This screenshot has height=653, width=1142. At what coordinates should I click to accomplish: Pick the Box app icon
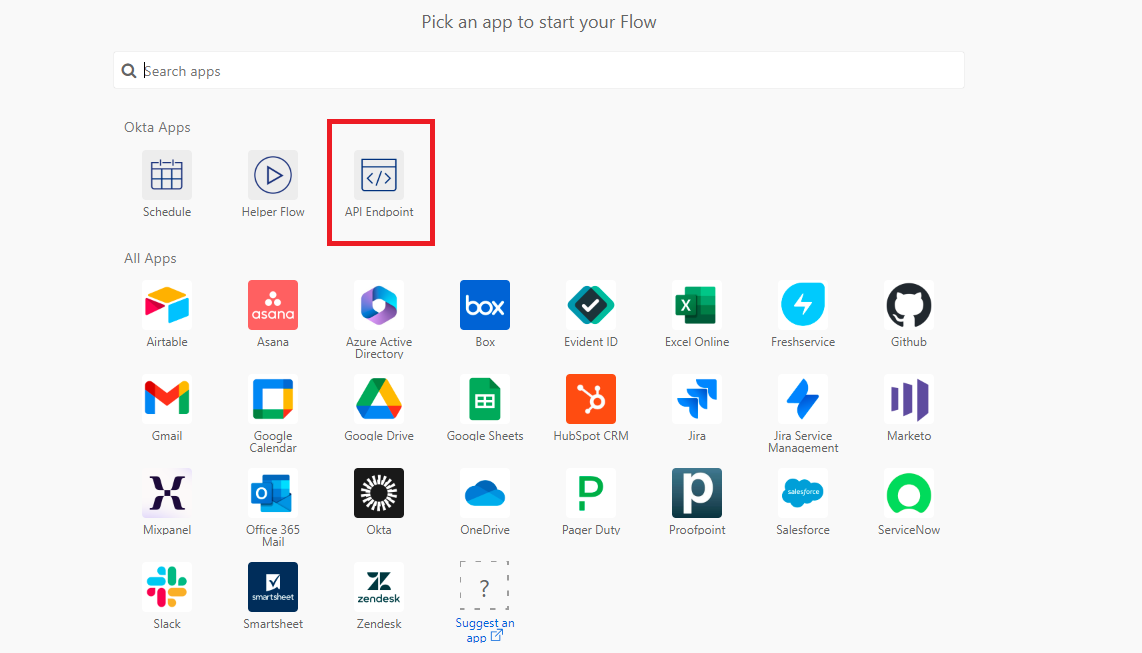(x=485, y=305)
